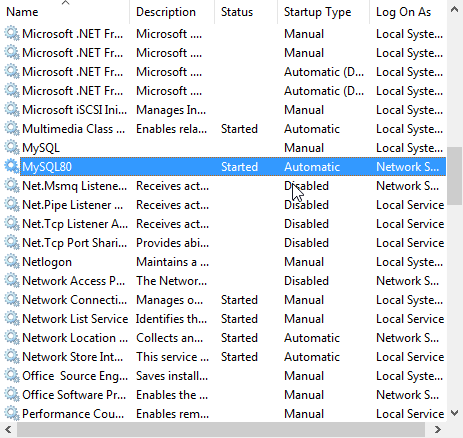This screenshot has width=463, height=438.
Task: Click the 'Maintains a ...' description cell
Action: point(172,262)
